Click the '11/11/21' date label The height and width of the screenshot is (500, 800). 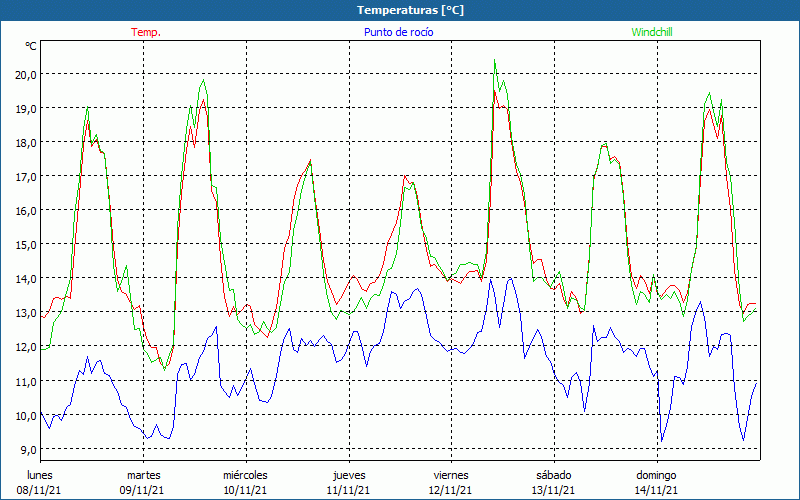(x=348, y=490)
